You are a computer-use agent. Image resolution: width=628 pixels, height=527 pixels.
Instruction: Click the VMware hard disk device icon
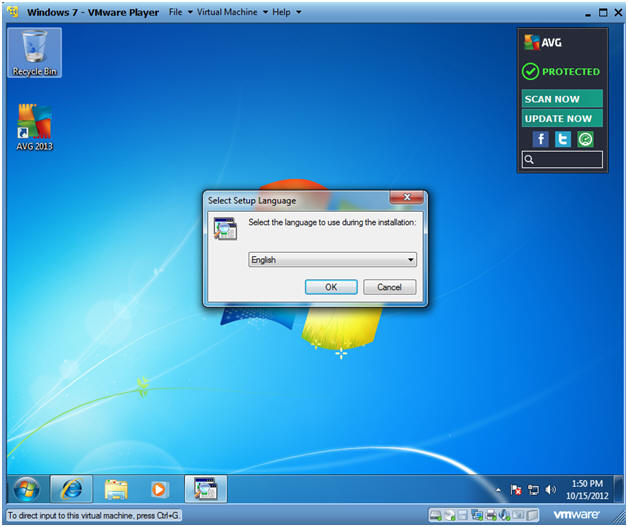pyautogui.click(x=436, y=515)
